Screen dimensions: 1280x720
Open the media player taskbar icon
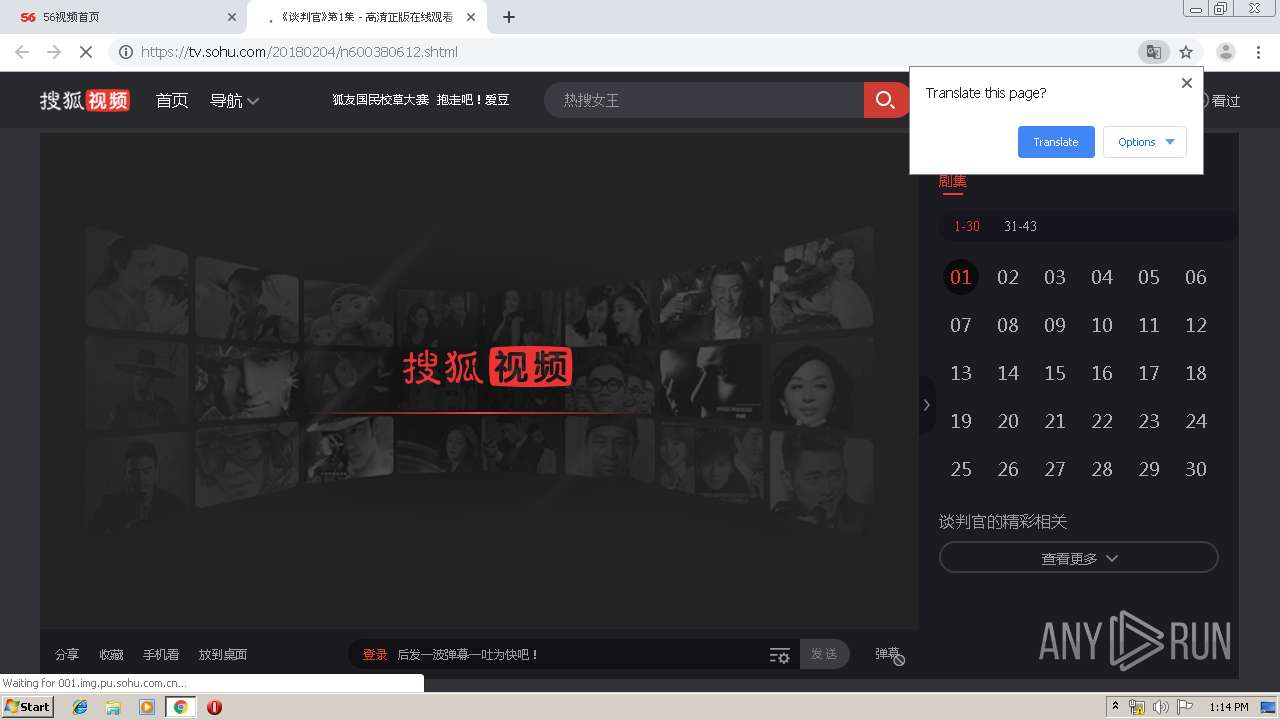click(x=147, y=707)
